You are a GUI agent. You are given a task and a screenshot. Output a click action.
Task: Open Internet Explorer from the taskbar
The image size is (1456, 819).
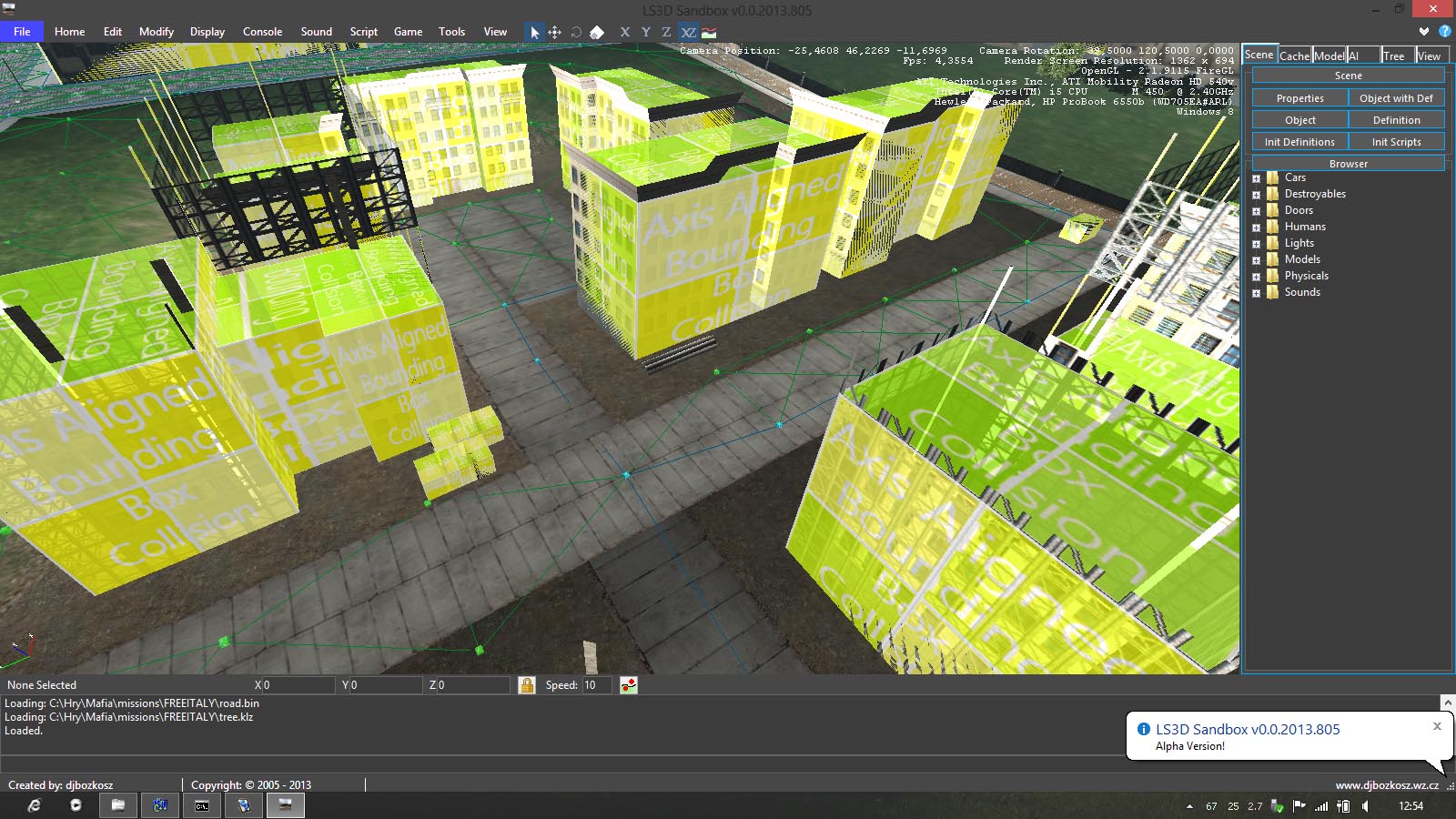[35, 805]
